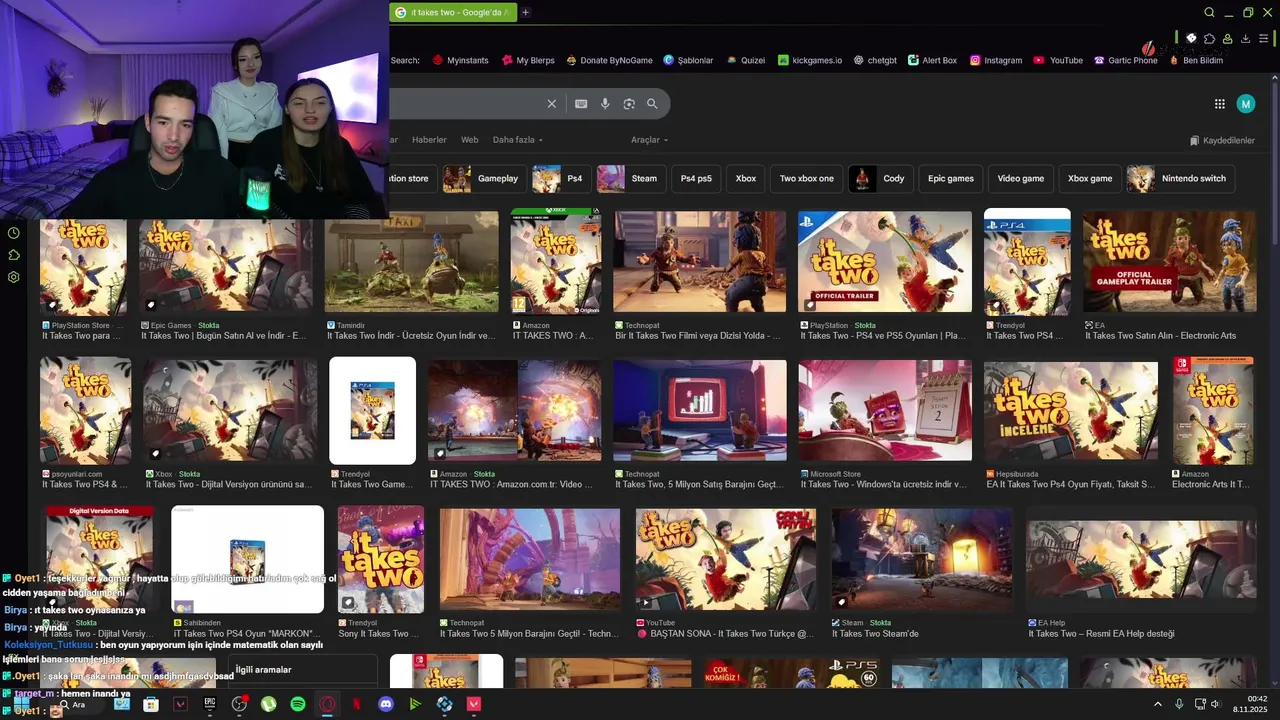
Task: Filter results by Steam chip
Action: [x=631, y=179]
